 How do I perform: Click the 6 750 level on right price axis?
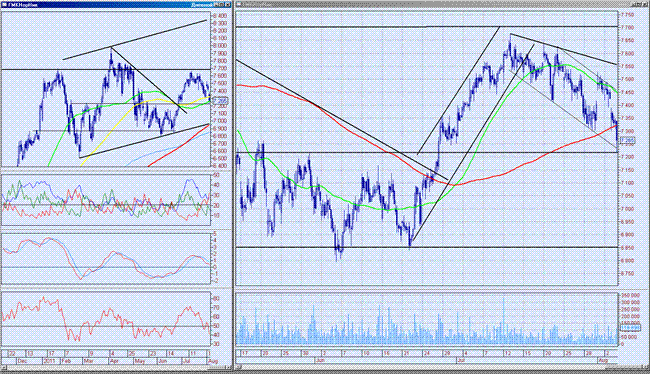coord(628,274)
